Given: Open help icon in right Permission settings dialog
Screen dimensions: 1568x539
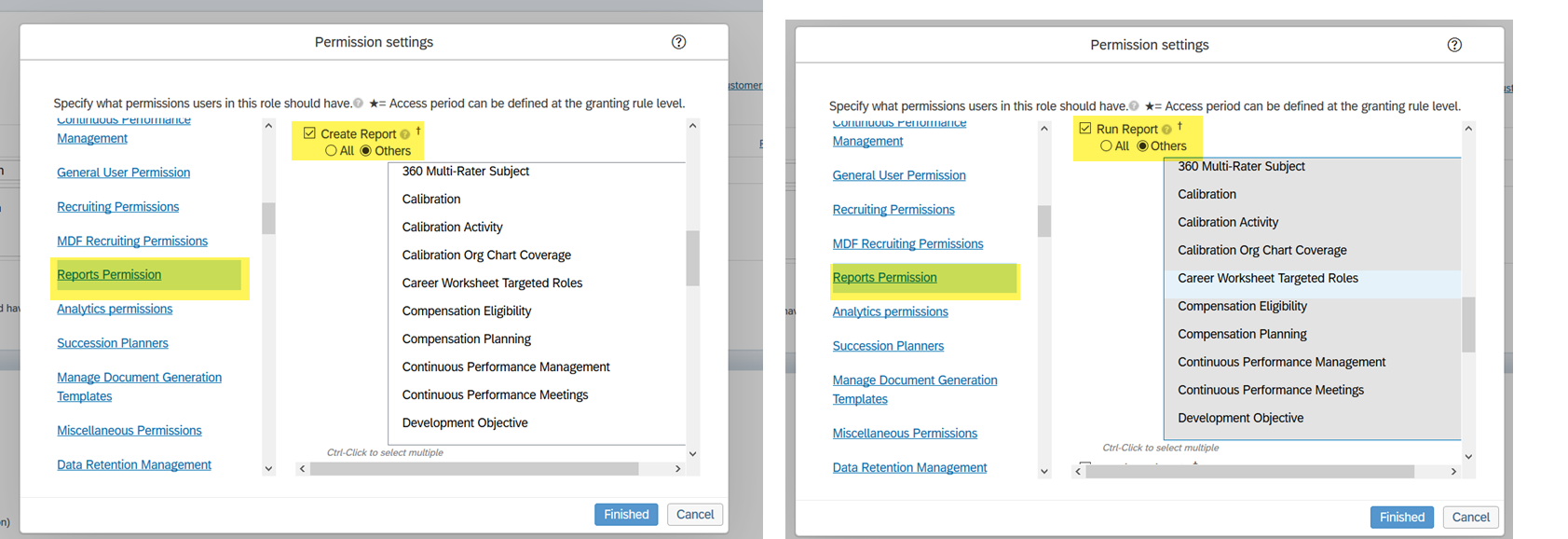Looking at the screenshot, I should coord(1454,45).
